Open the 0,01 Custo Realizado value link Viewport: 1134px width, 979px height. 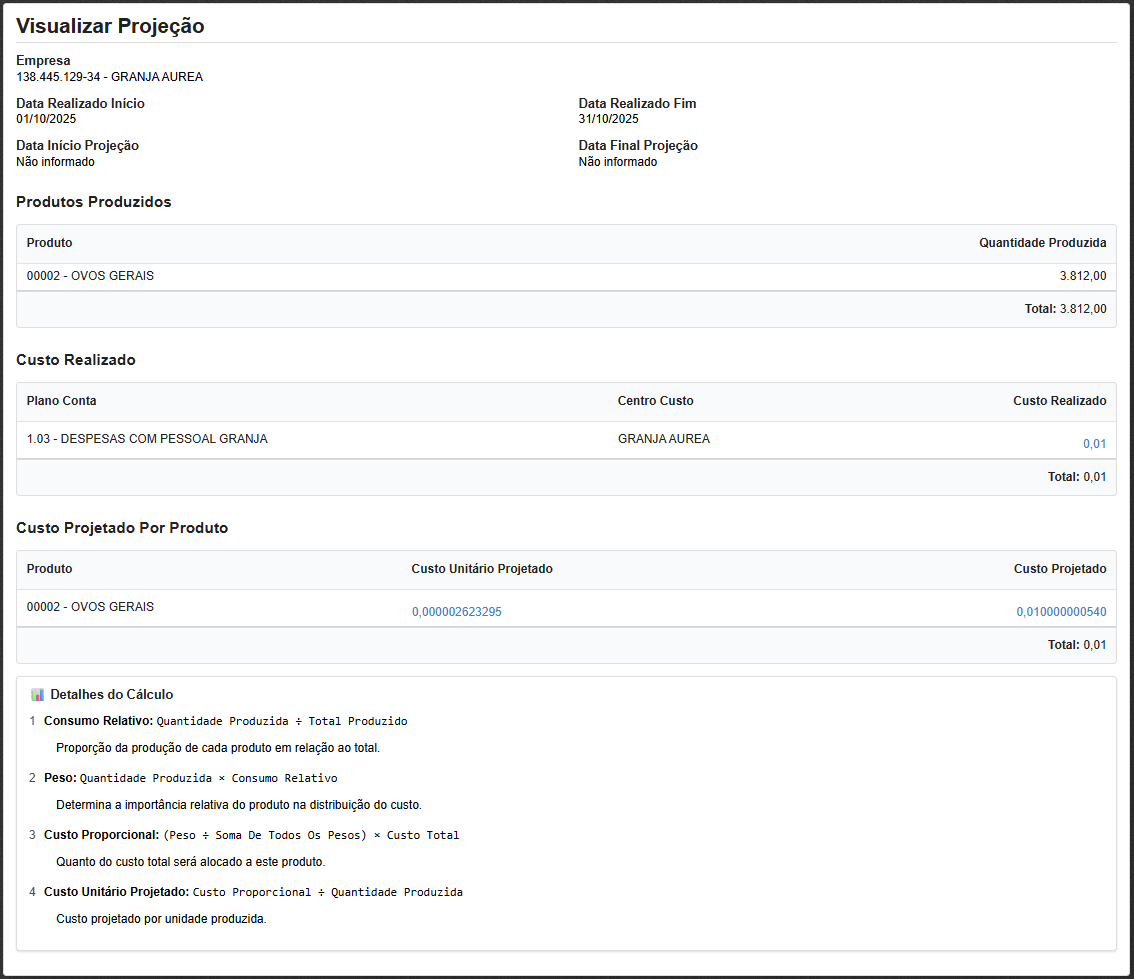coord(1094,444)
